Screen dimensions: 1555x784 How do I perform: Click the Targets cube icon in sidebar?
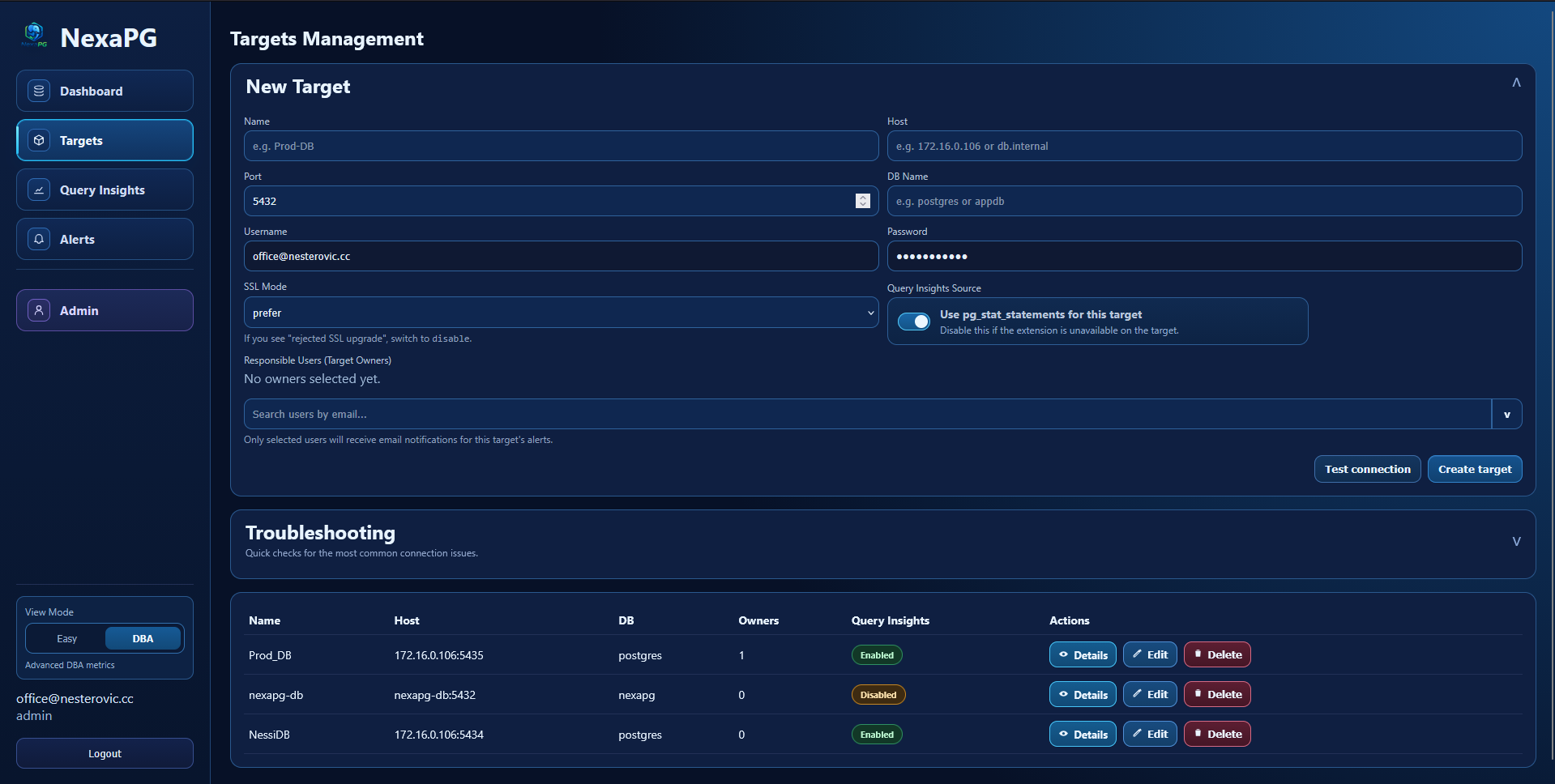(x=39, y=140)
